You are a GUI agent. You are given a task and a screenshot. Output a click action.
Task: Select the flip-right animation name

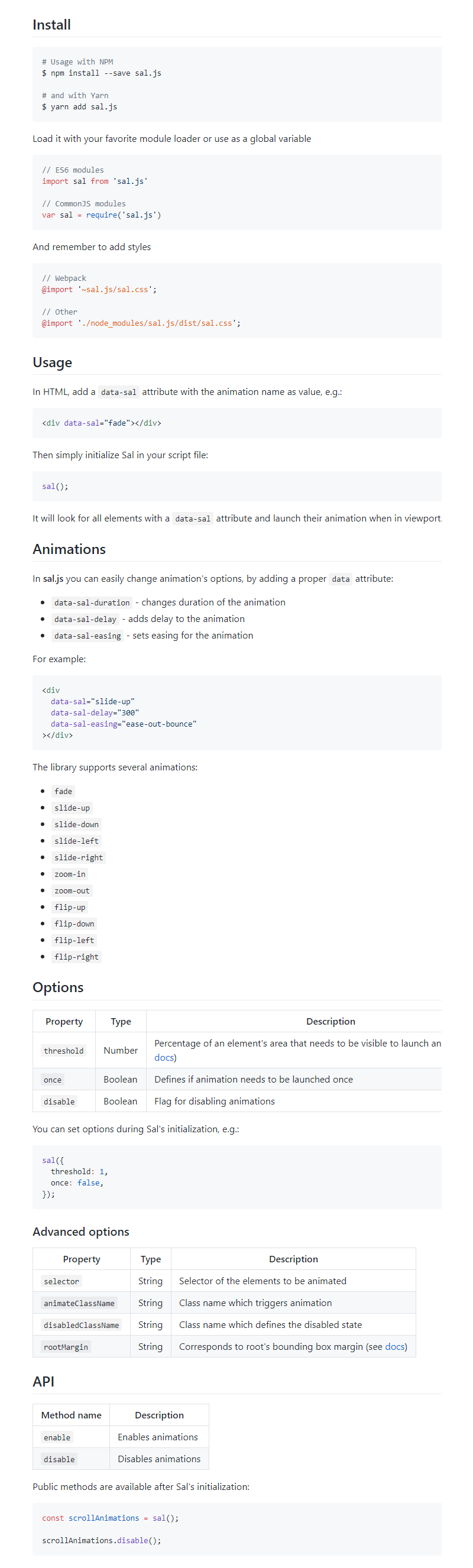76,957
